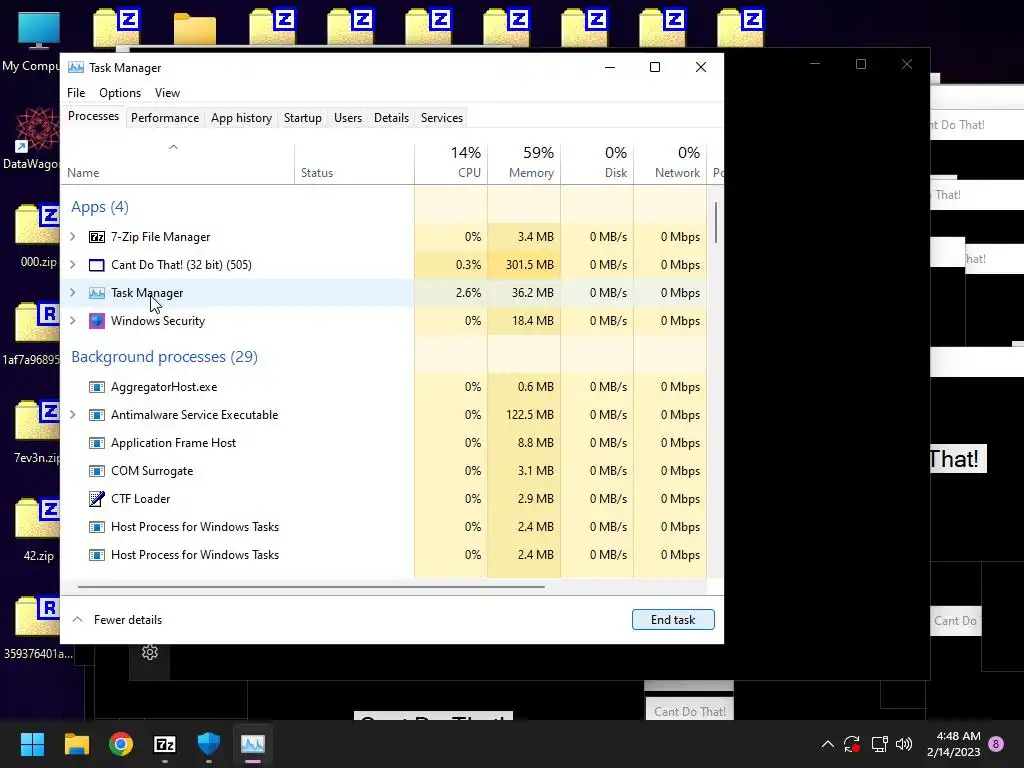Click the Task Manager title bar icon
Image resolution: width=1024 pixels, height=768 pixels.
click(x=76, y=68)
